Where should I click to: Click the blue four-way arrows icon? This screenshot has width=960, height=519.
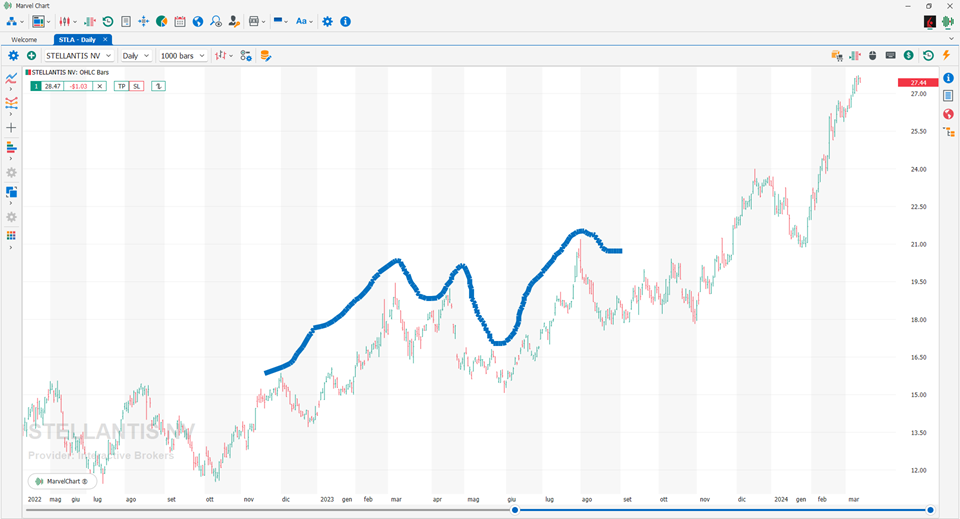(x=143, y=21)
